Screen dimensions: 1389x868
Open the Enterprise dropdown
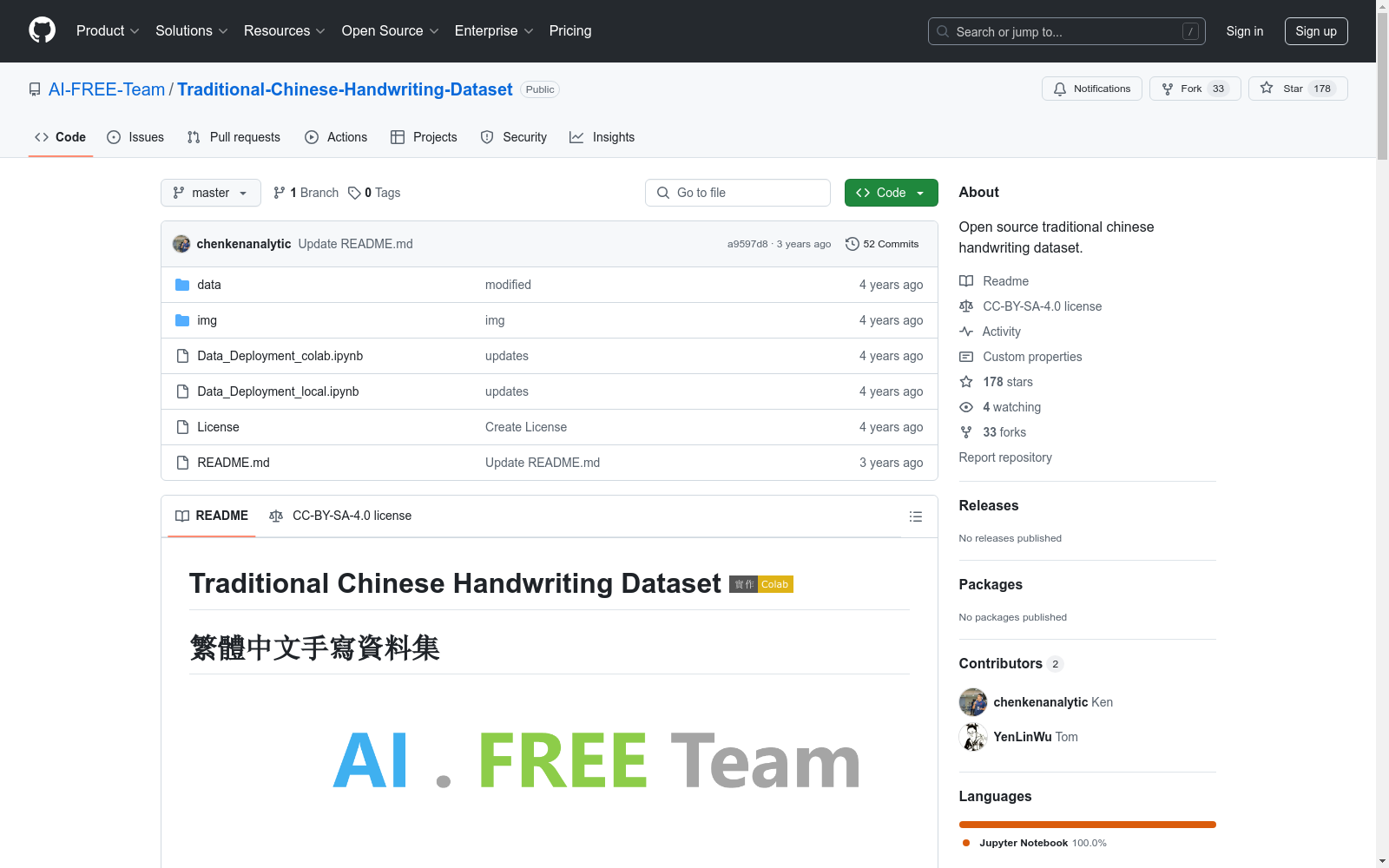494,31
